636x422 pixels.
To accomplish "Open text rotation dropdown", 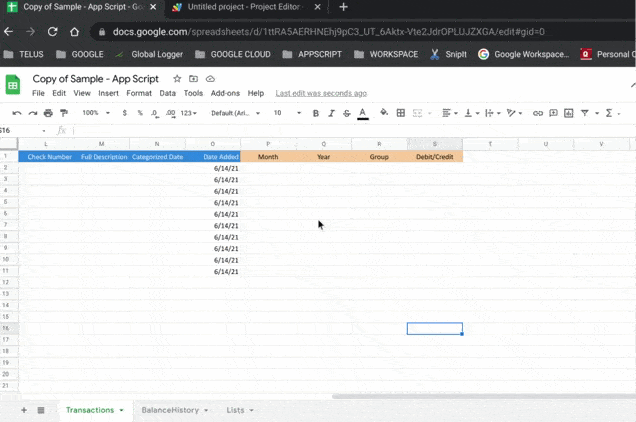I will [514, 113].
